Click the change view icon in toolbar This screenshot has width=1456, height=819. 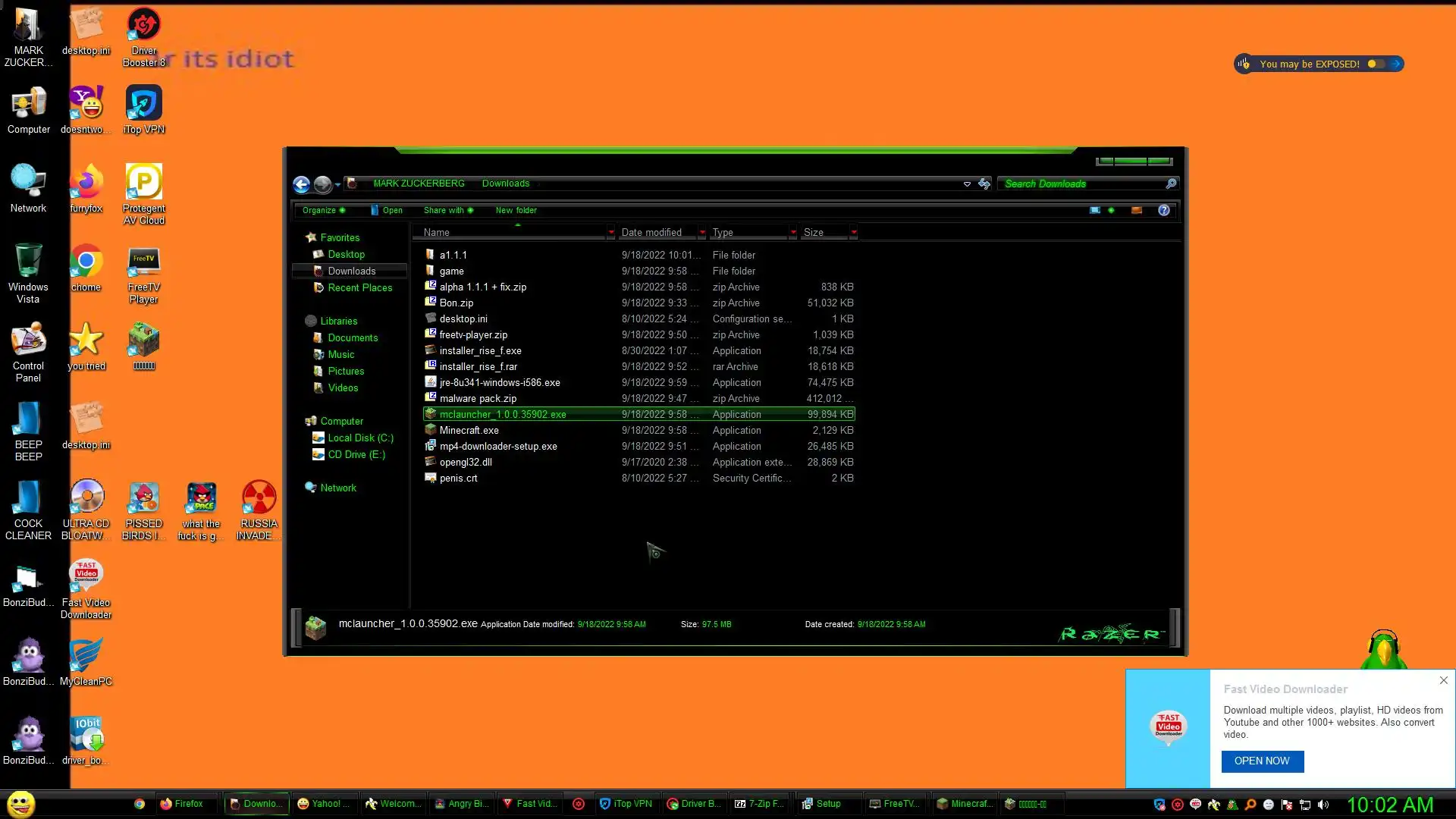1095,210
